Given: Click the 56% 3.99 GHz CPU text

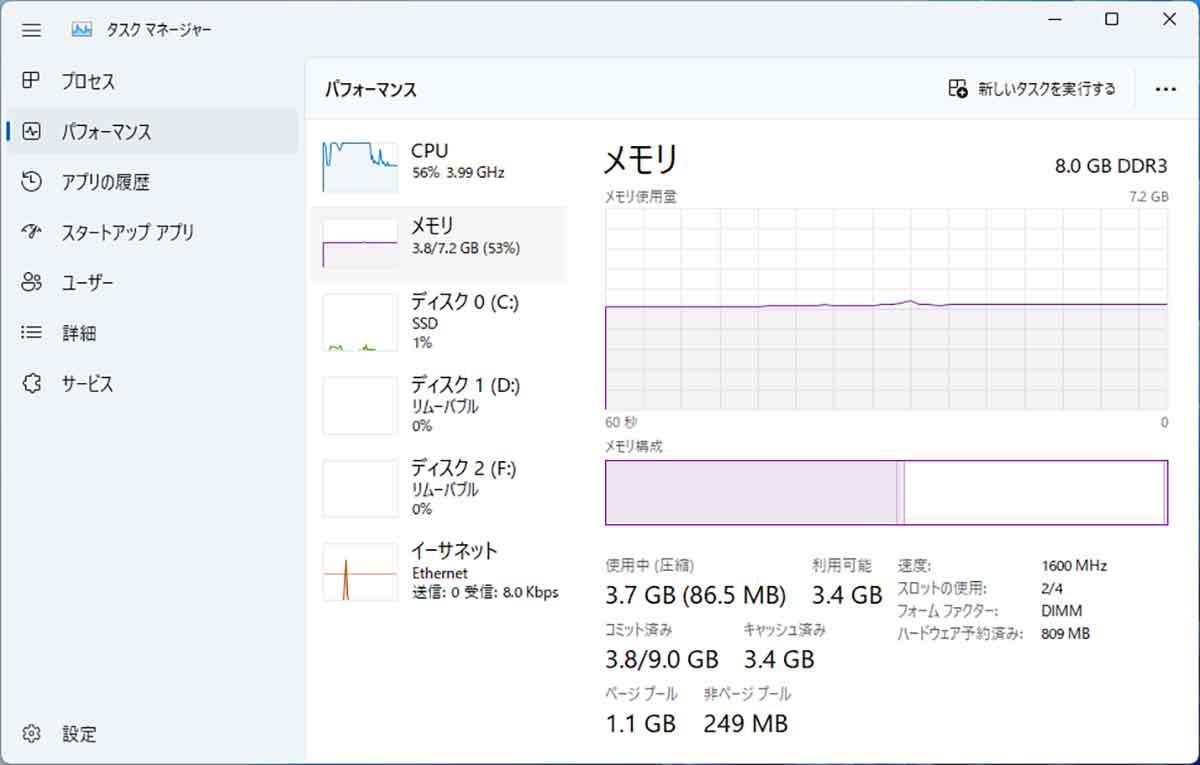Looking at the screenshot, I should pos(458,172).
